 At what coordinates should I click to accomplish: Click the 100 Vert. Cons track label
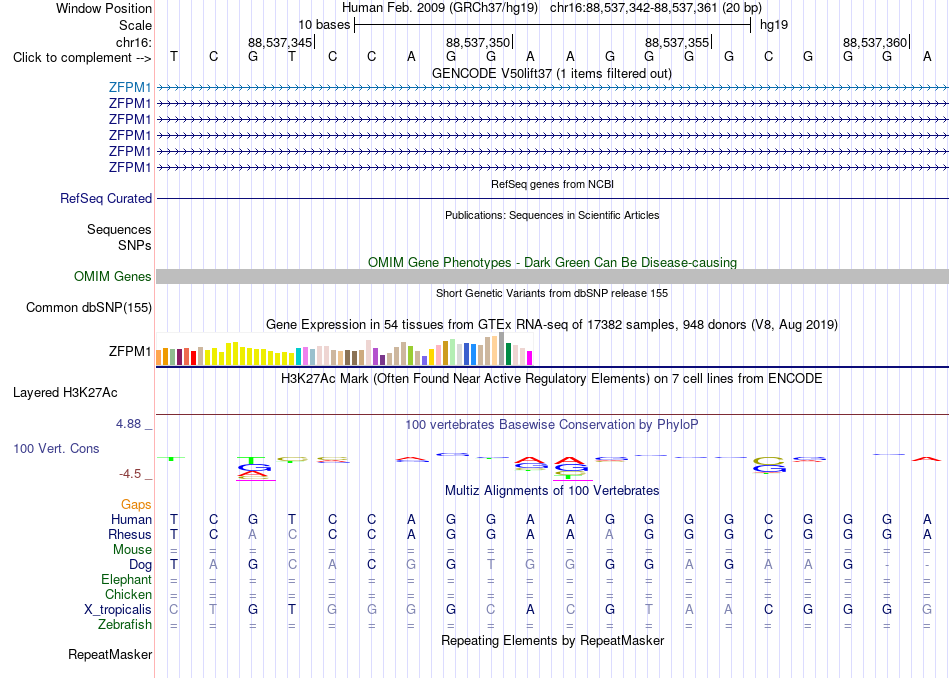pyautogui.click(x=56, y=448)
